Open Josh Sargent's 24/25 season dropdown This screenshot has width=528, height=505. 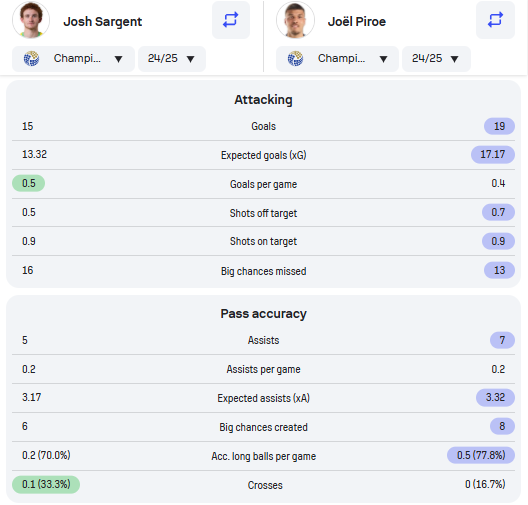pos(172,59)
